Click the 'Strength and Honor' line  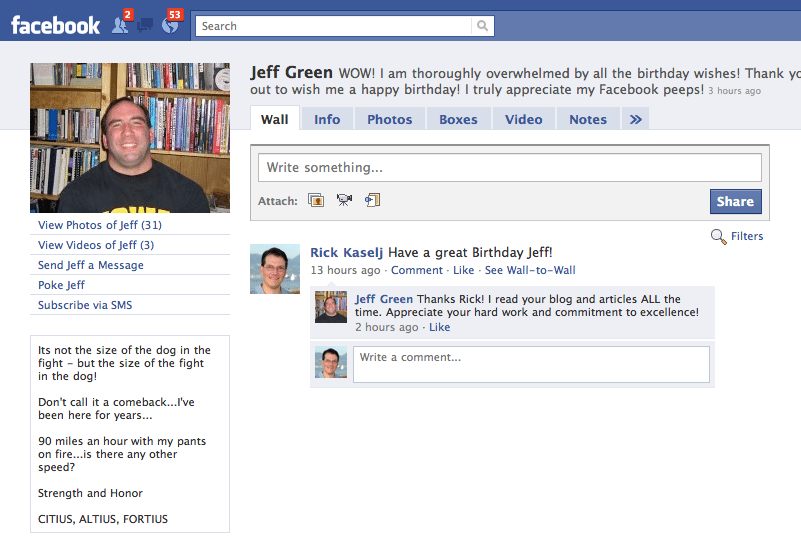(90, 493)
